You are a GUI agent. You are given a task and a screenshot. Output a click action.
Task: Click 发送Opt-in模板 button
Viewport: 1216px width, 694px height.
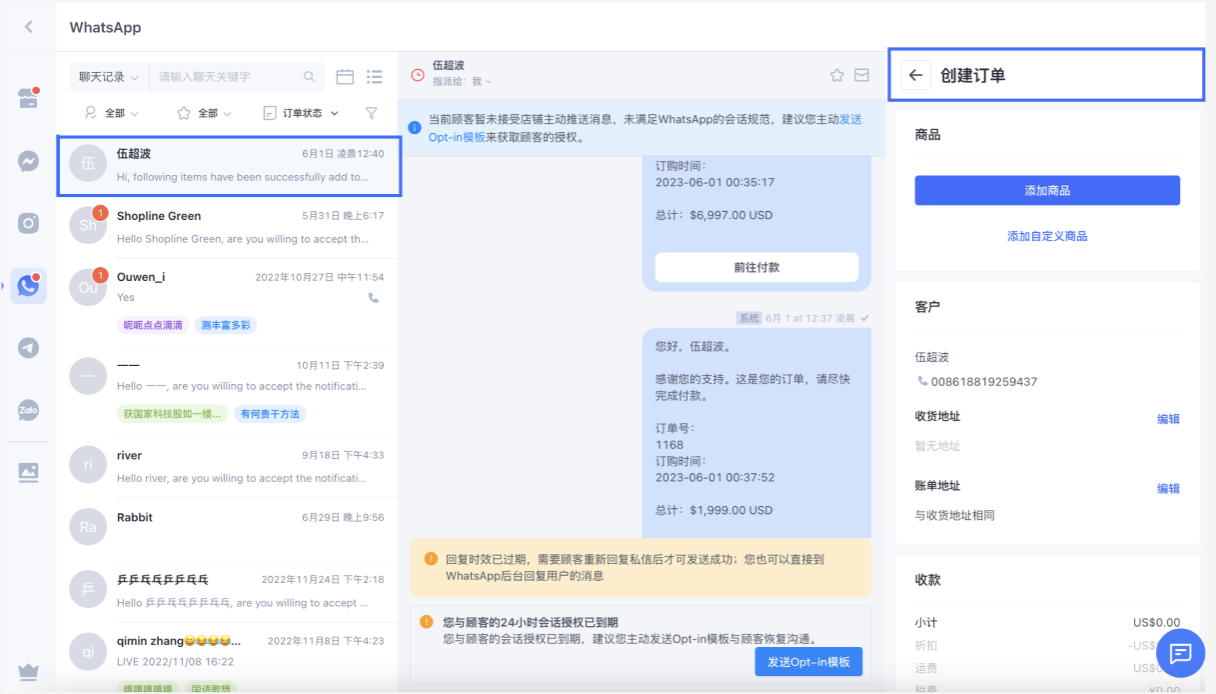tap(808, 662)
